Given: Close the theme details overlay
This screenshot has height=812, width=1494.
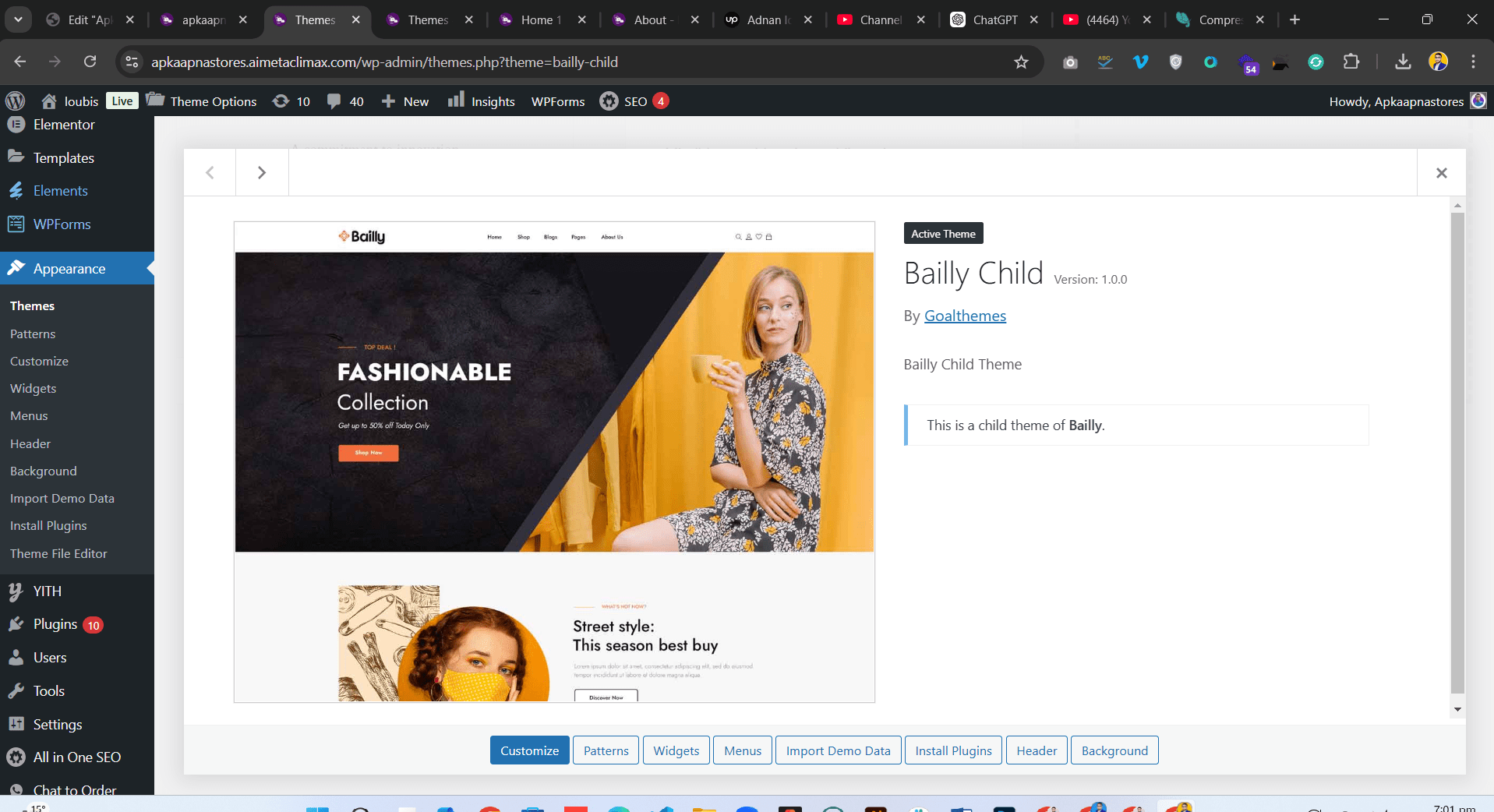Looking at the screenshot, I should pyautogui.click(x=1441, y=173).
